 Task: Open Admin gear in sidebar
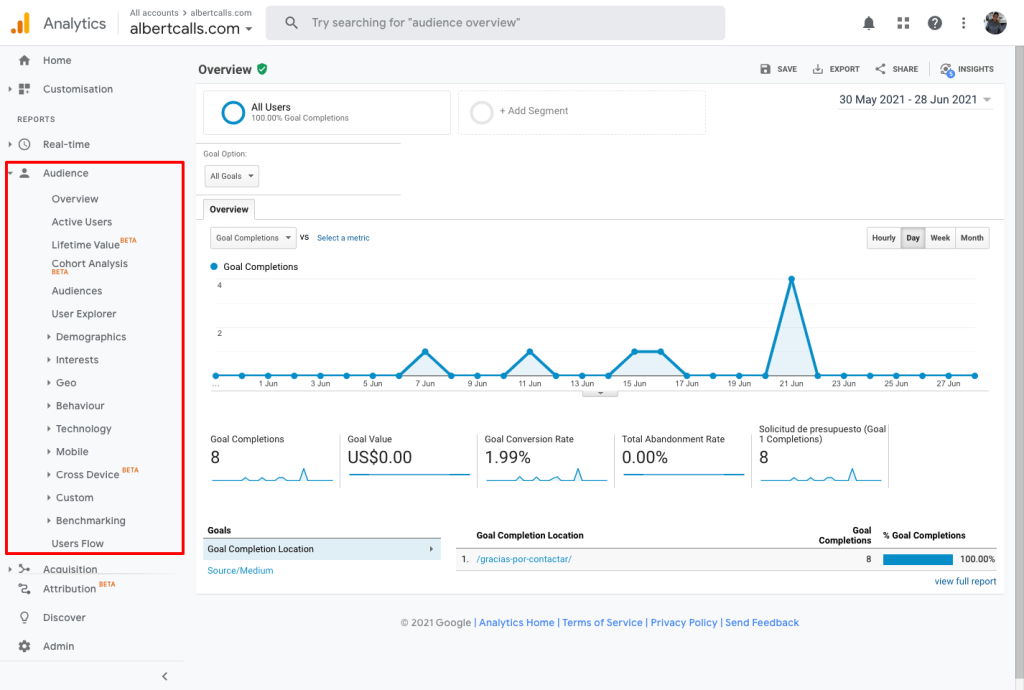[x=25, y=646]
